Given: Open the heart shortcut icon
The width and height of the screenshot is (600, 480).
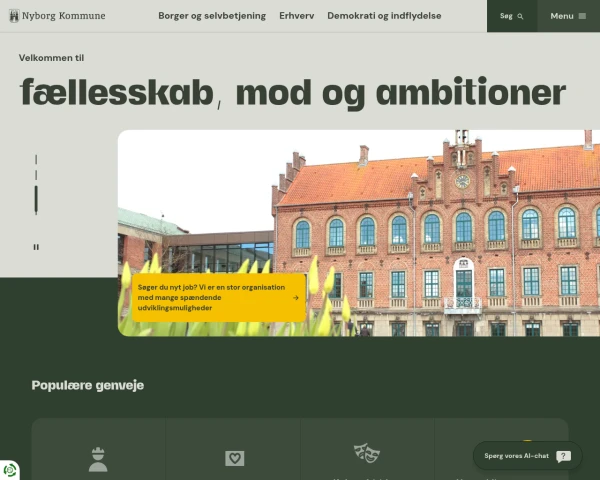Looking at the screenshot, I should [235, 458].
